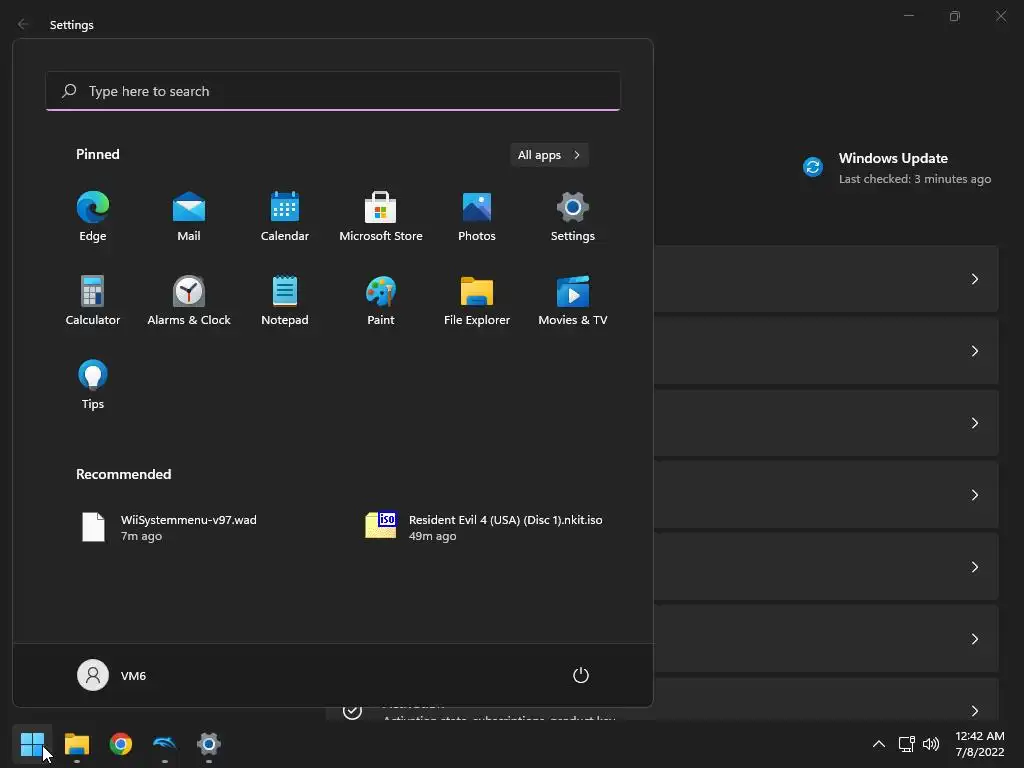Open Edge from pinned apps
Image resolution: width=1024 pixels, height=768 pixels.
pyautogui.click(x=93, y=217)
